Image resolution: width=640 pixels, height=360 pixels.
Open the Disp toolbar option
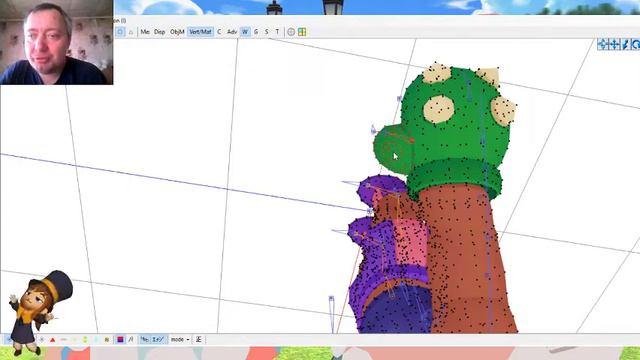[x=159, y=32]
